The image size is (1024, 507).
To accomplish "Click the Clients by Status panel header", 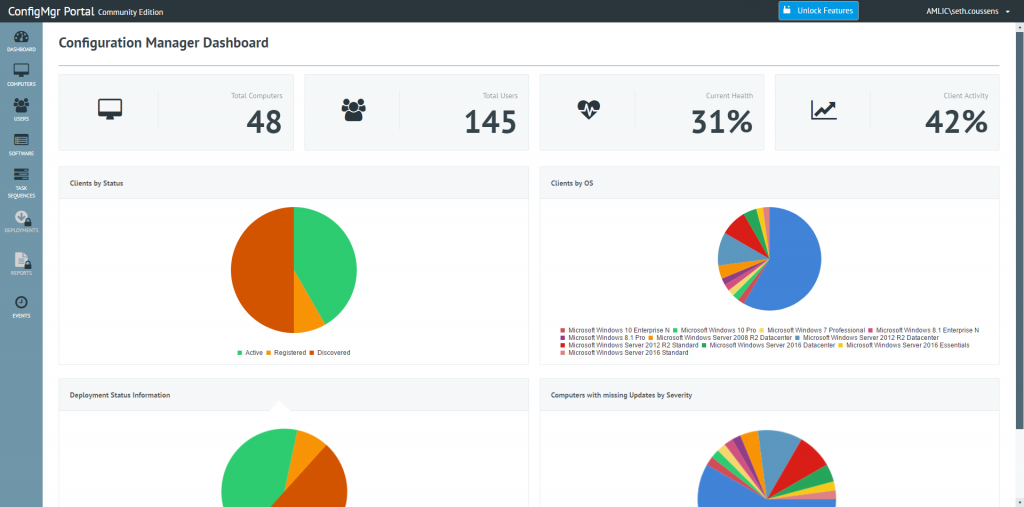I will click(x=294, y=183).
